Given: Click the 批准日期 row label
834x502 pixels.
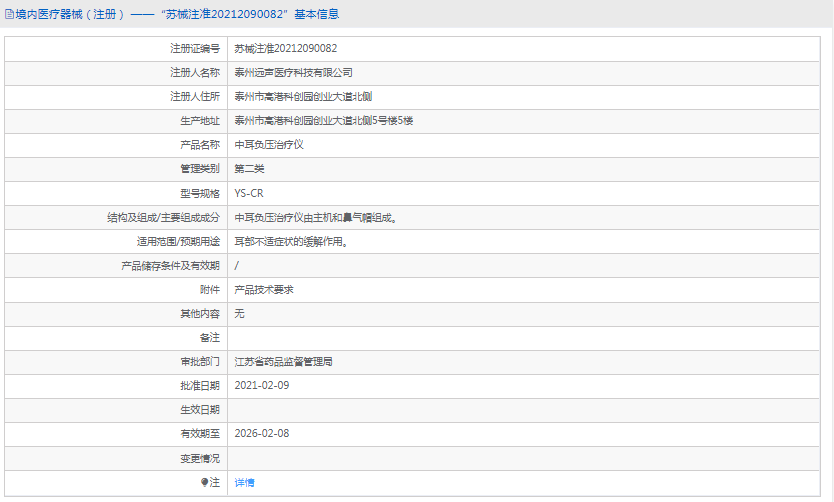Looking at the screenshot, I should tap(200, 386).
